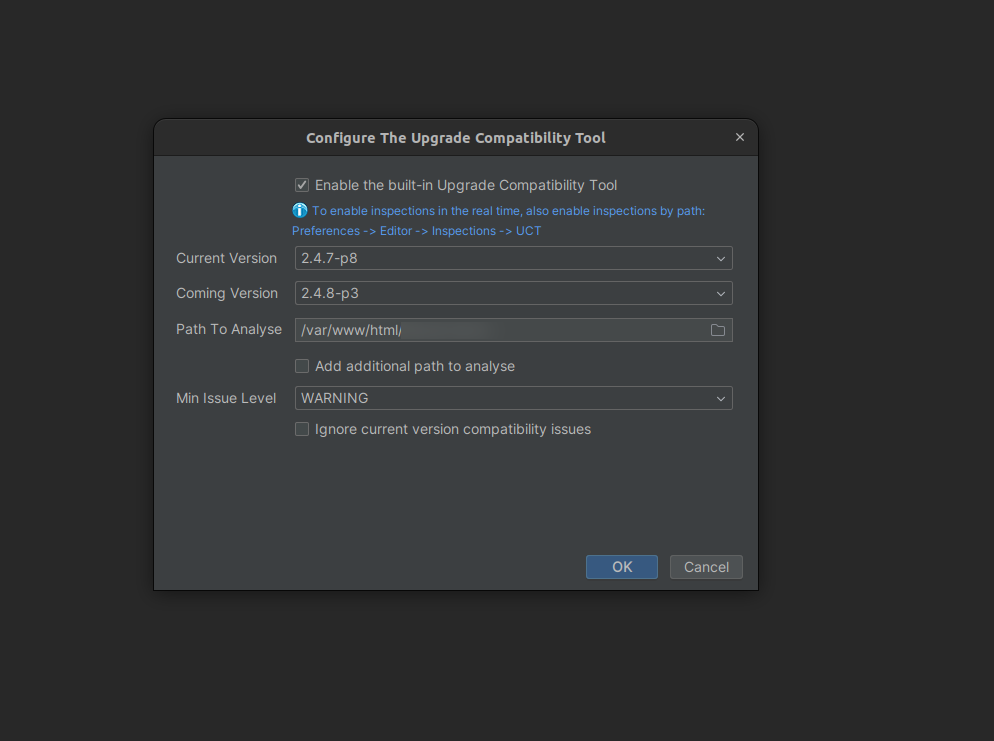Image resolution: width=994 pixels, height=741 pixels.
Task: Click the dialog title bar text
Action: point(455,138)
